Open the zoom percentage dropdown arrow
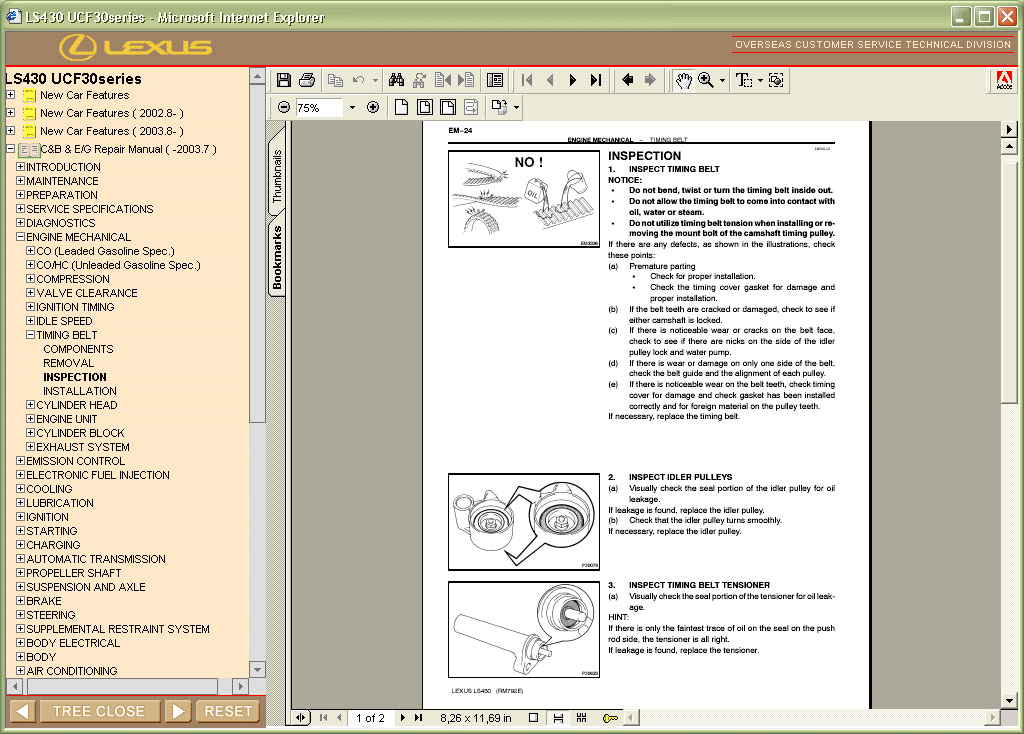 click(x=353, y=107)
